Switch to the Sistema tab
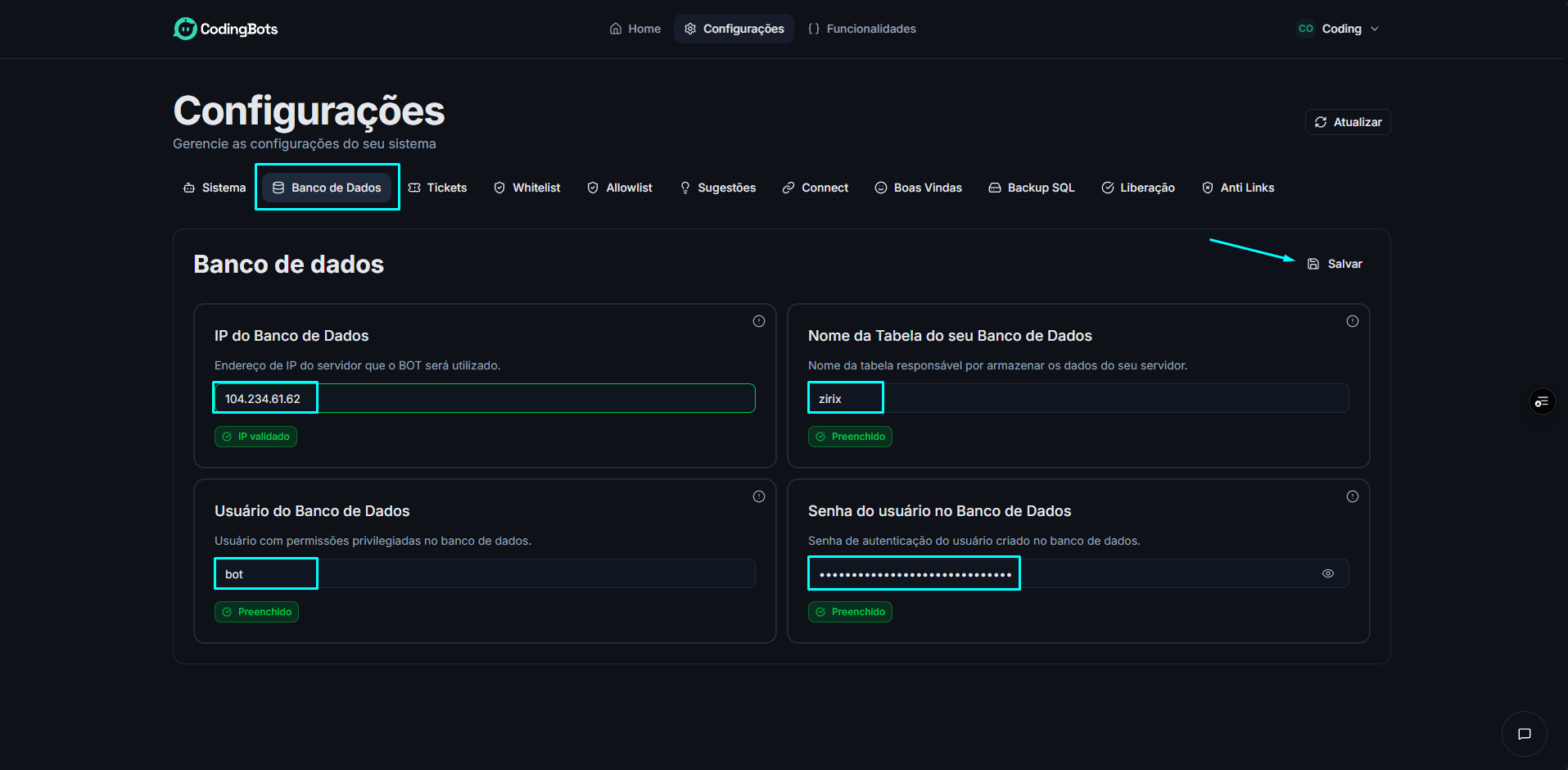Screen dimensions: 1568x770 point(215,187)
